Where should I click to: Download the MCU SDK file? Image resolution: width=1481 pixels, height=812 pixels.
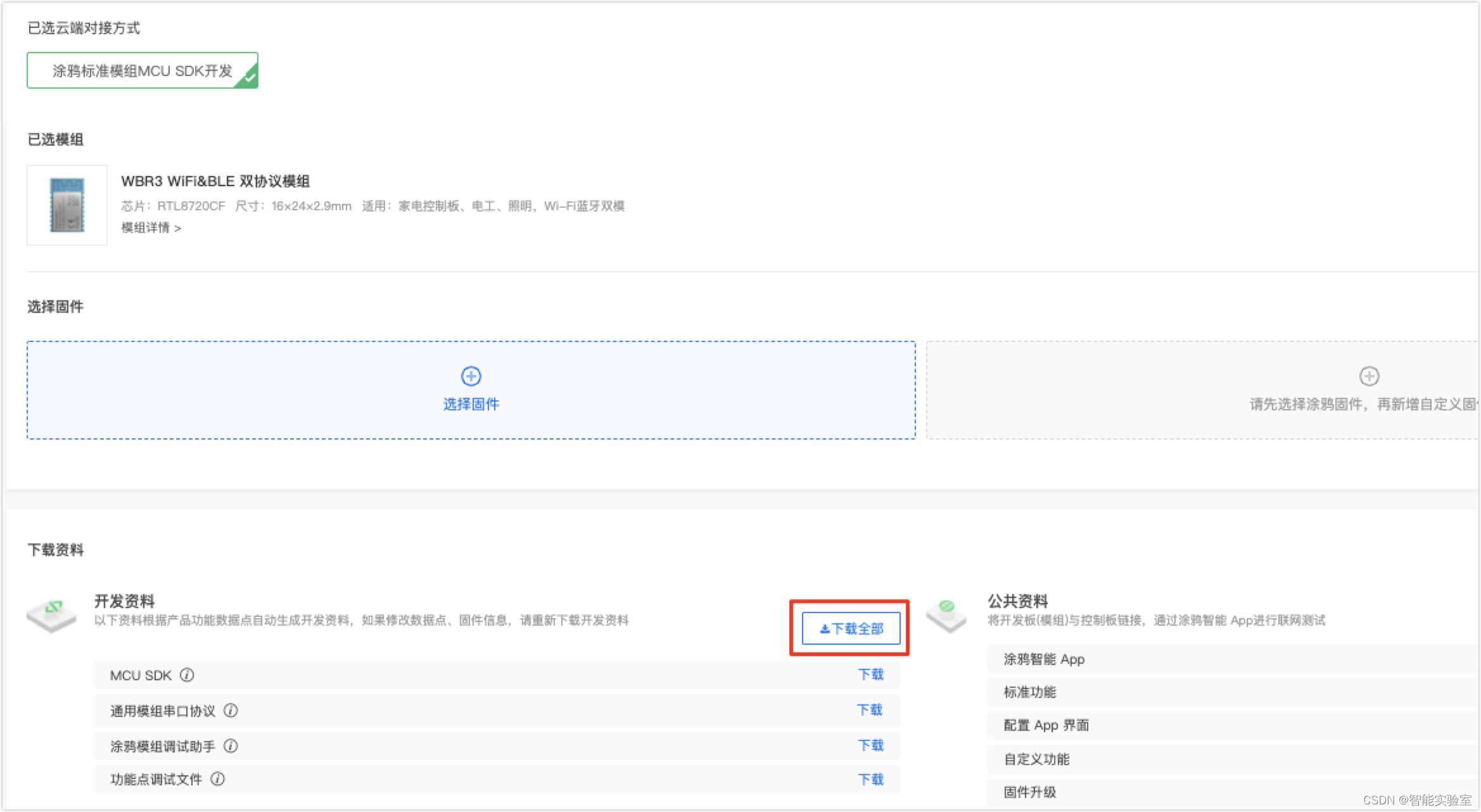pos(870,675)
